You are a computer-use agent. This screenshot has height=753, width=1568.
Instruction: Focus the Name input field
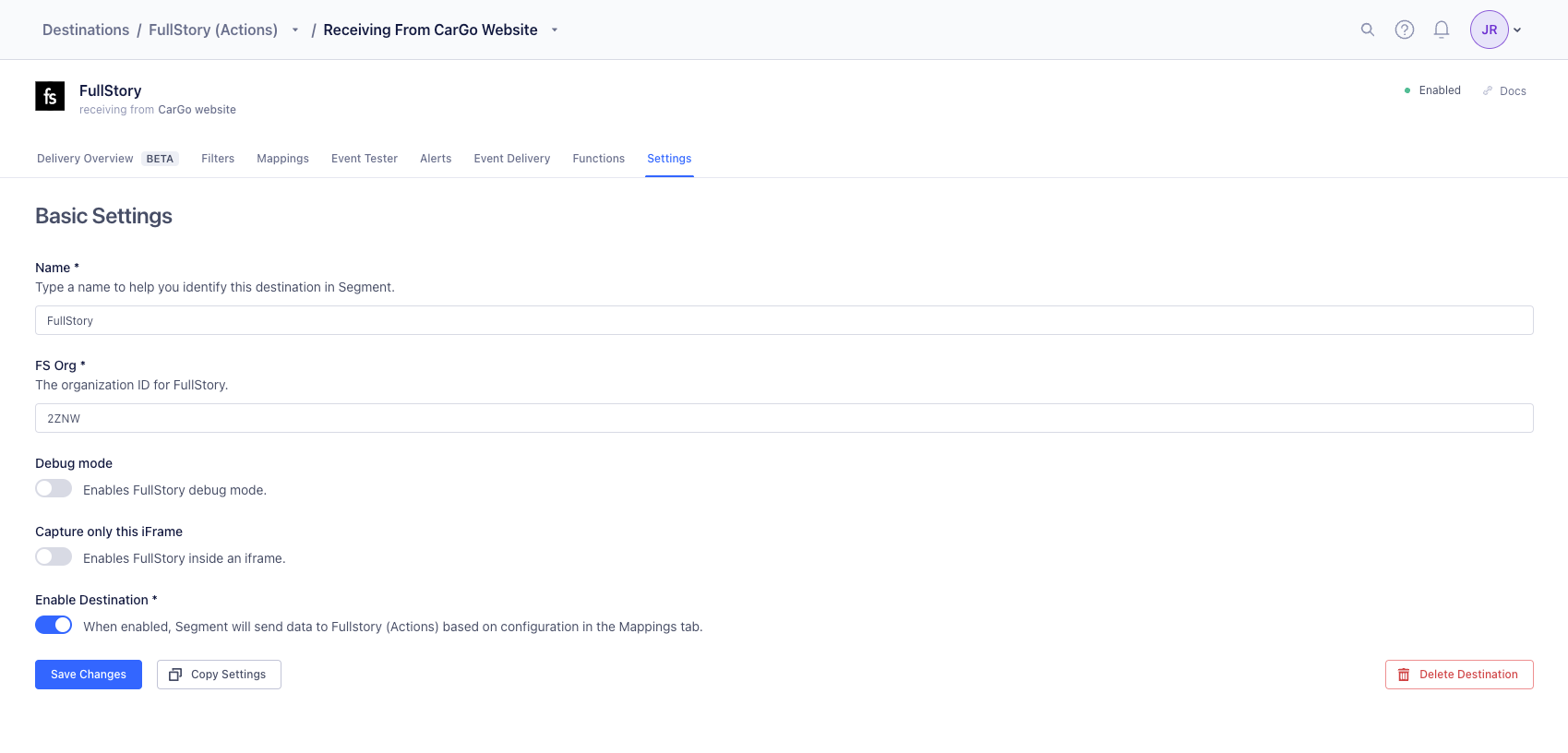(x=784, y=320)
